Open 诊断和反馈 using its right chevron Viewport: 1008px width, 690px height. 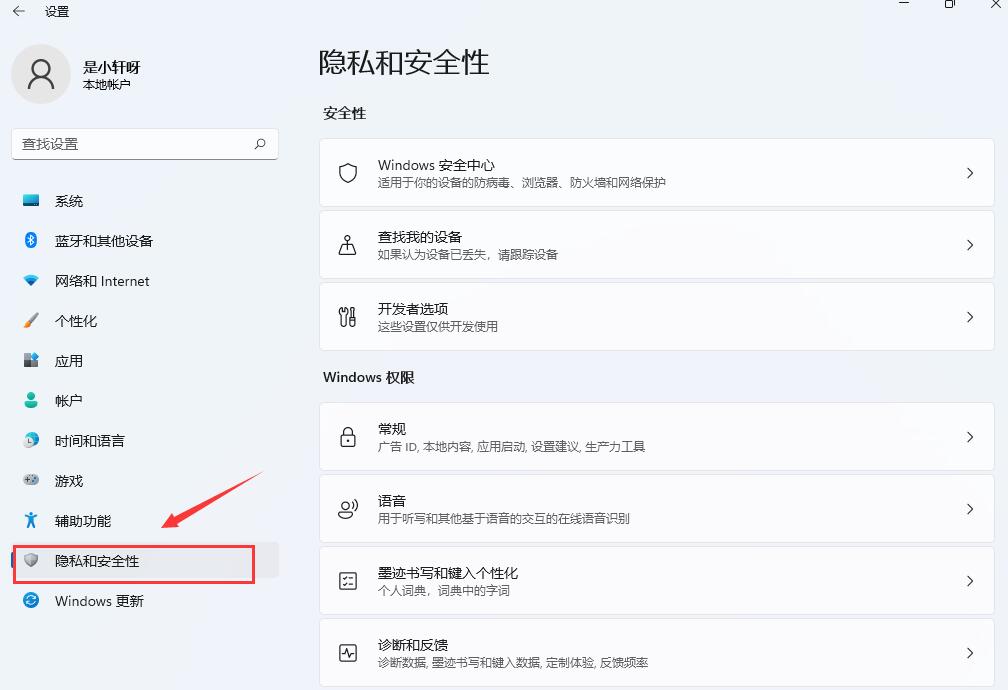click(969, 652)
